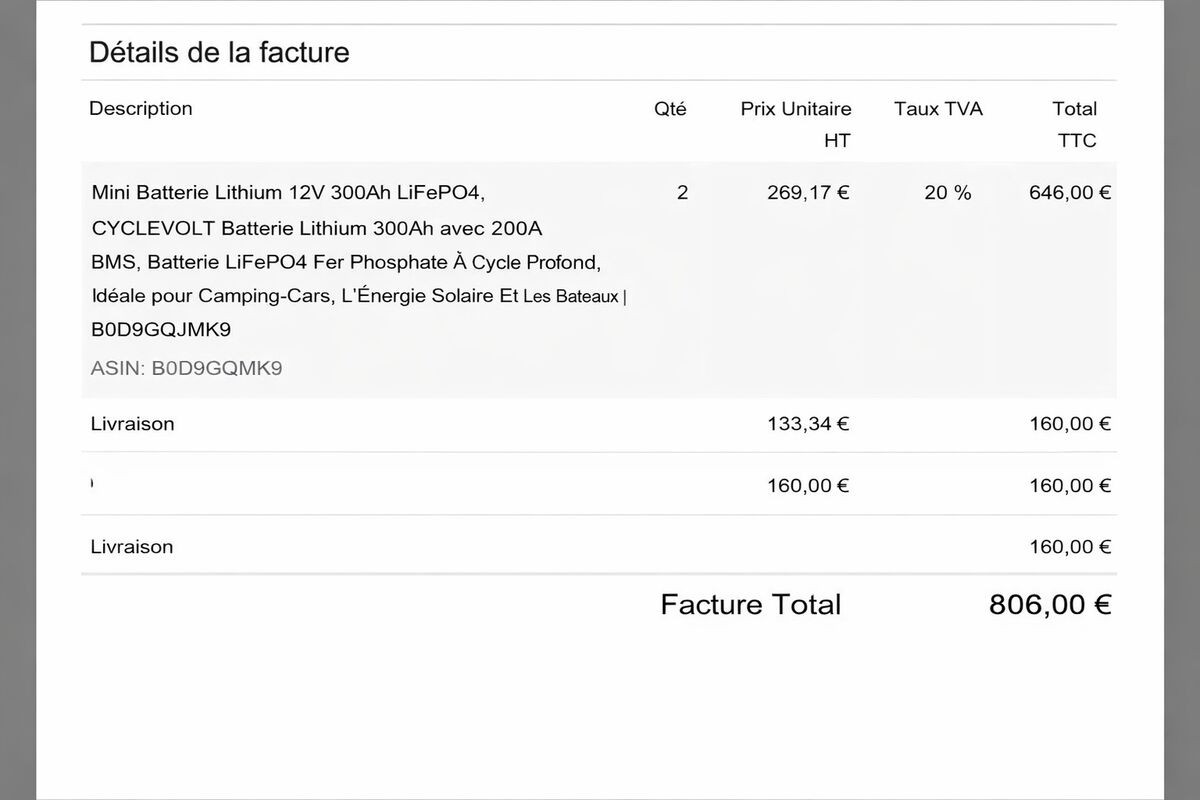Select the B0D9GQJMK9 code ending the description

[161, 330]
